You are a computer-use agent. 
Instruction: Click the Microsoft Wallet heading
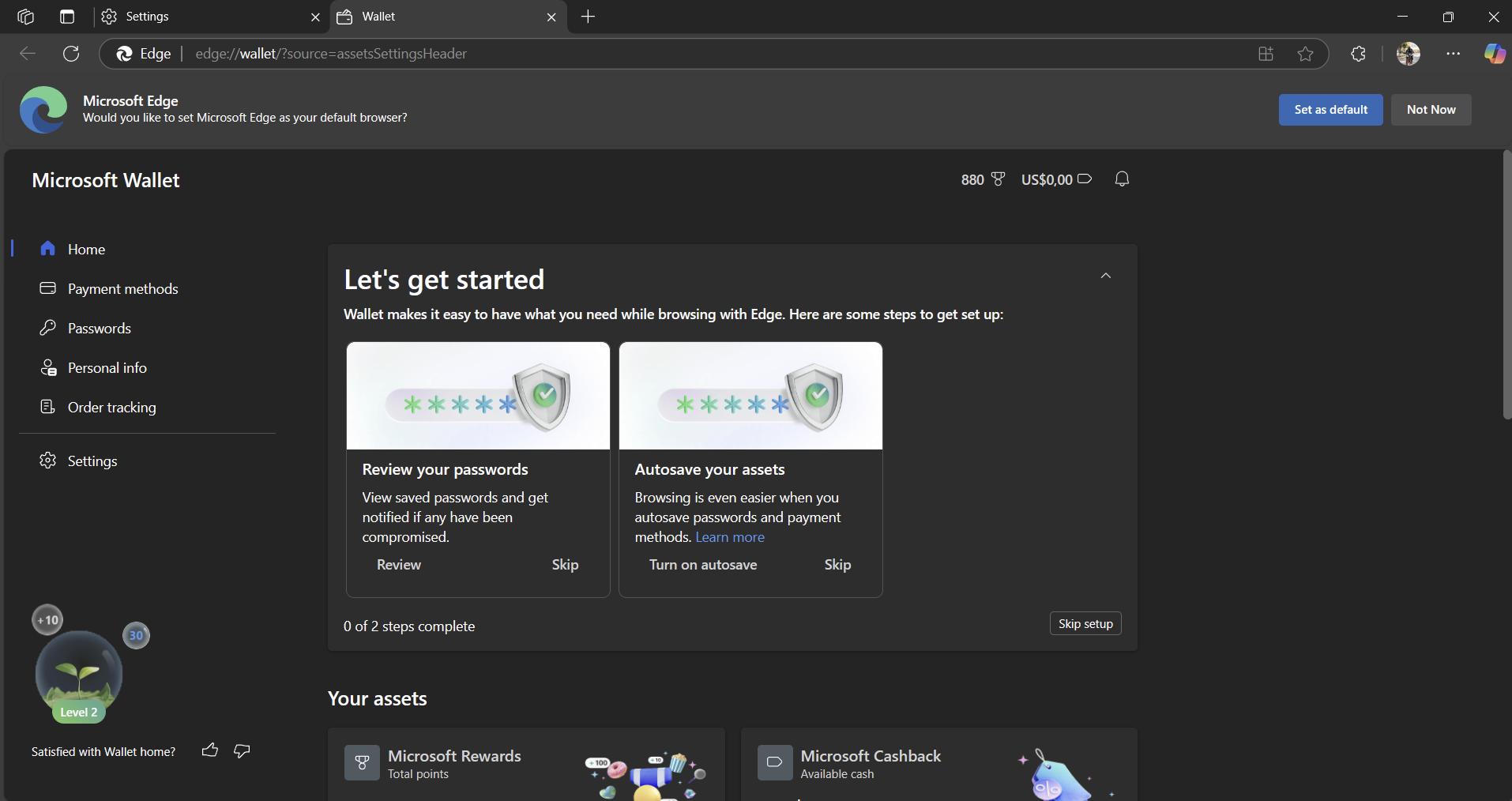[x=106, y=180]
